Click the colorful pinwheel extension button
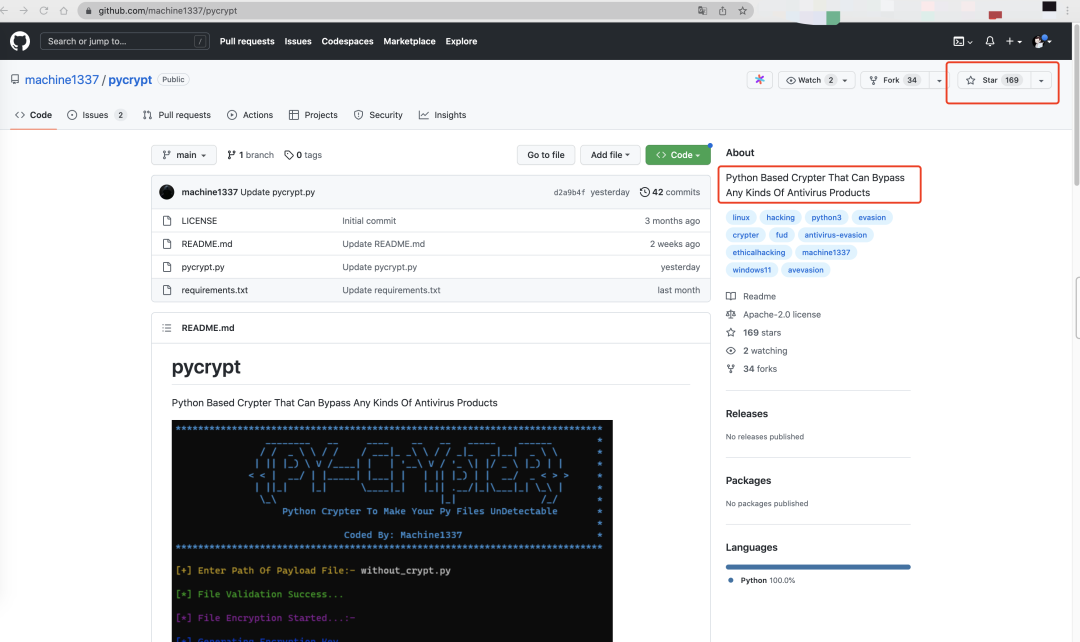Screen dimensions: 1080x642 tap(760, 80)
